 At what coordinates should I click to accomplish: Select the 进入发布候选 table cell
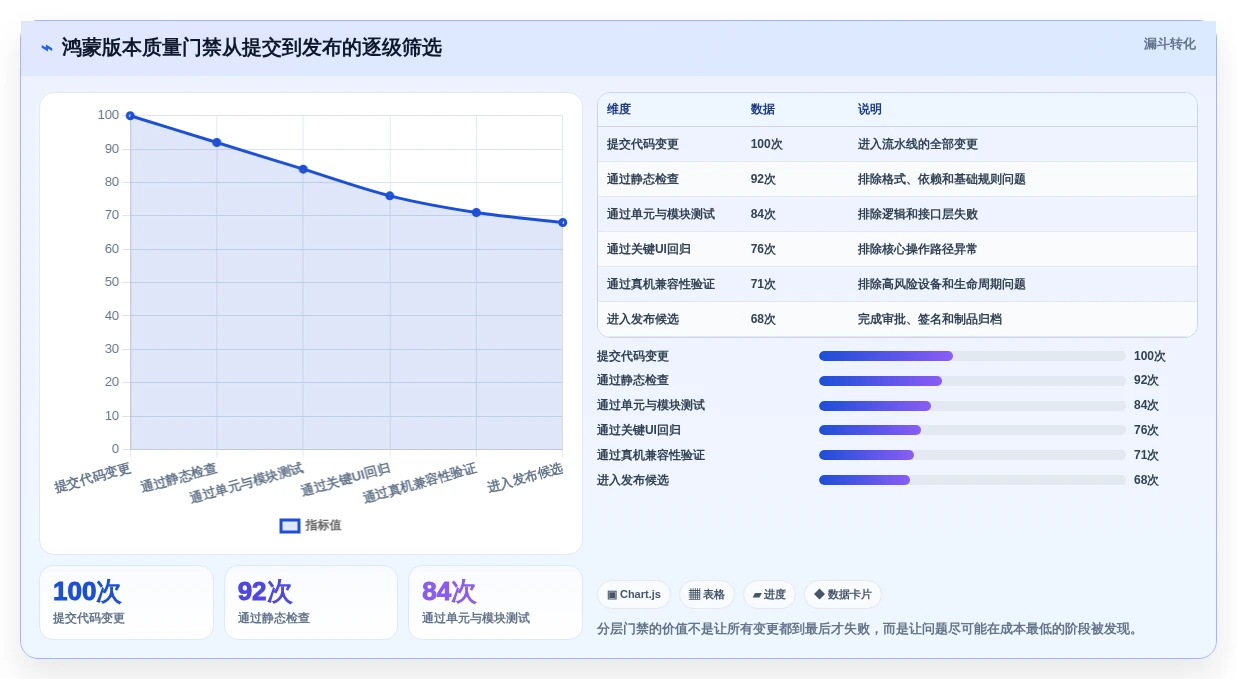[643, 319]
